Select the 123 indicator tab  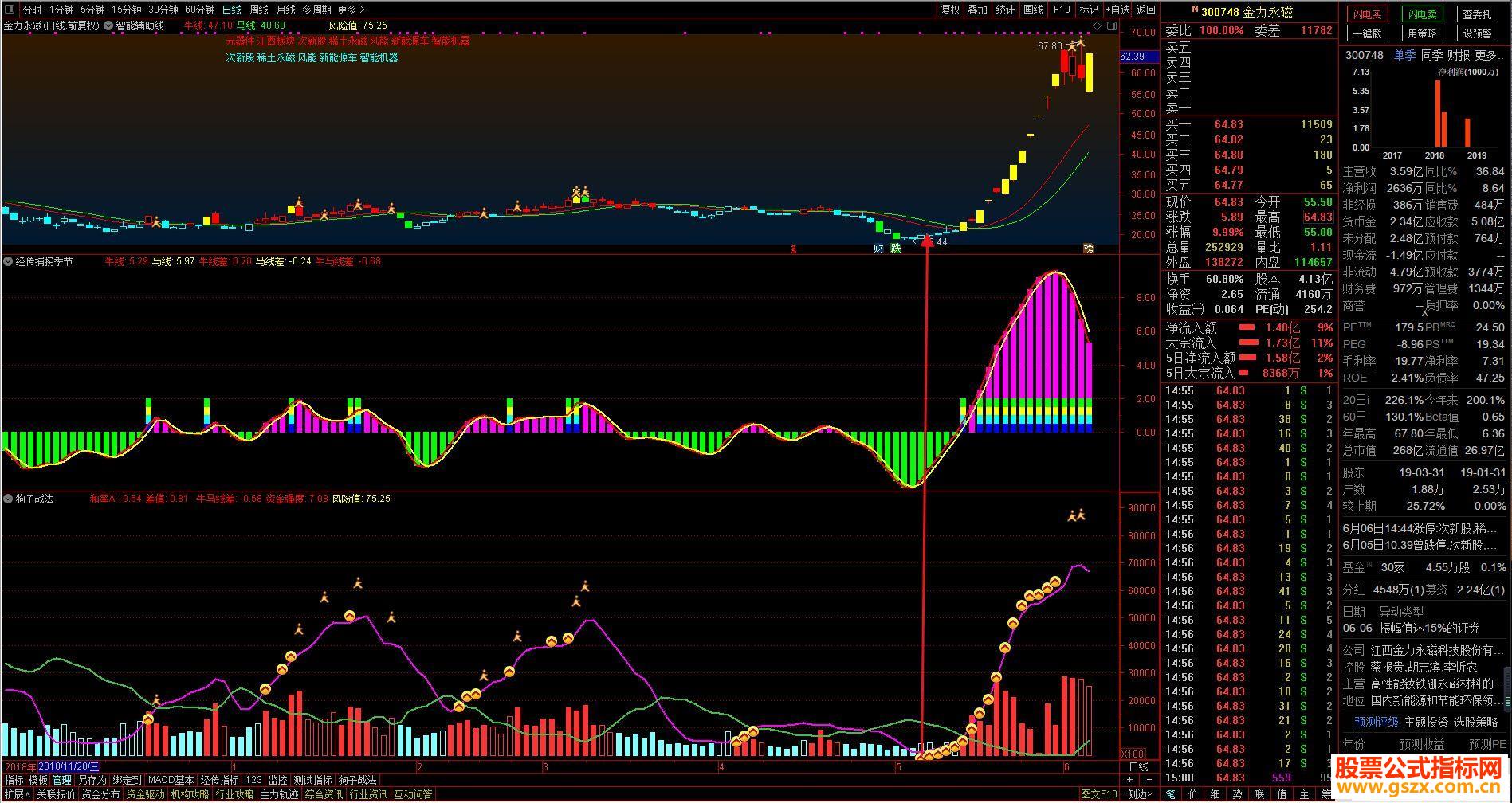coord(253,780)
